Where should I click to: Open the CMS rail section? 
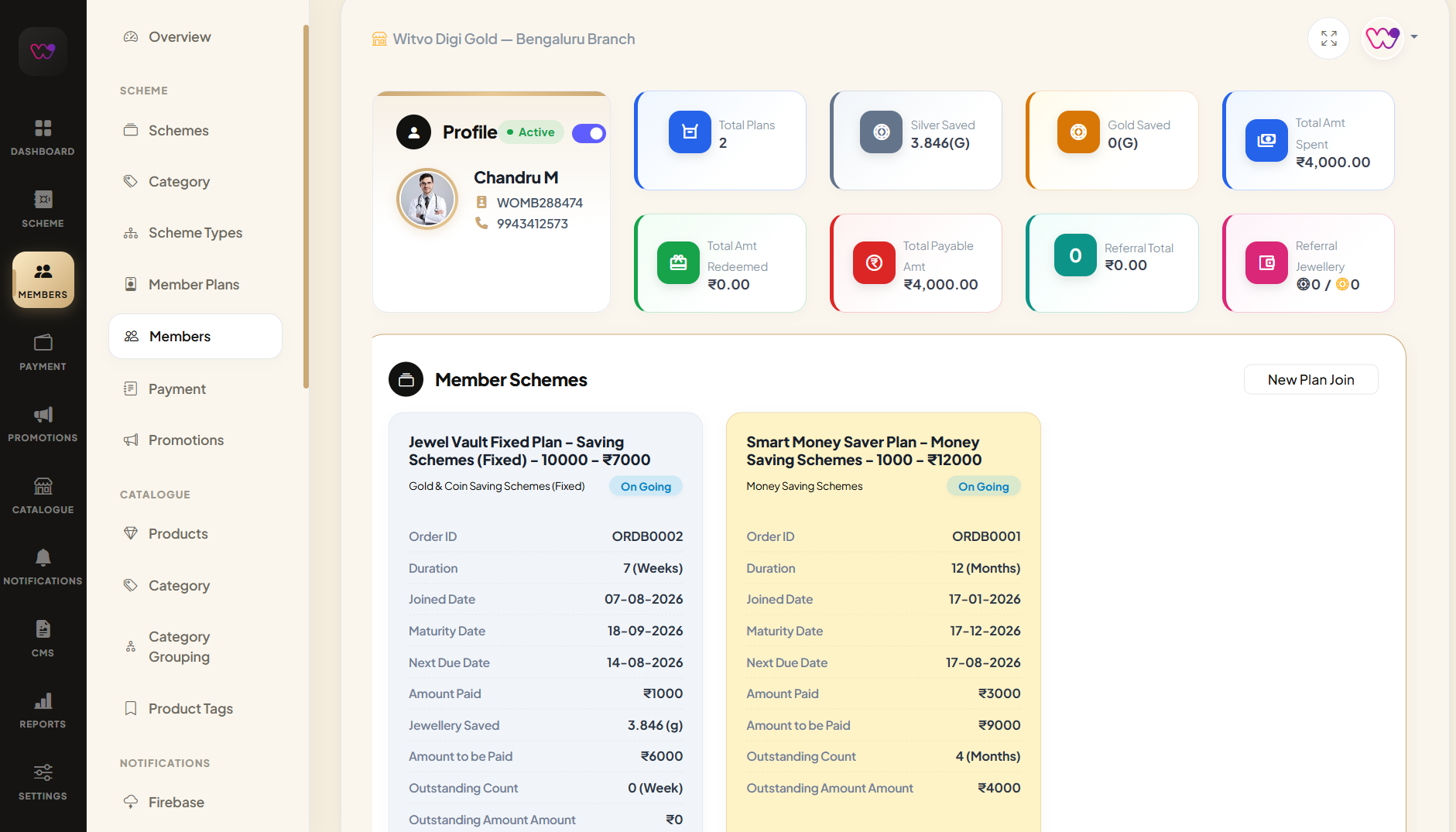[43, 639]
